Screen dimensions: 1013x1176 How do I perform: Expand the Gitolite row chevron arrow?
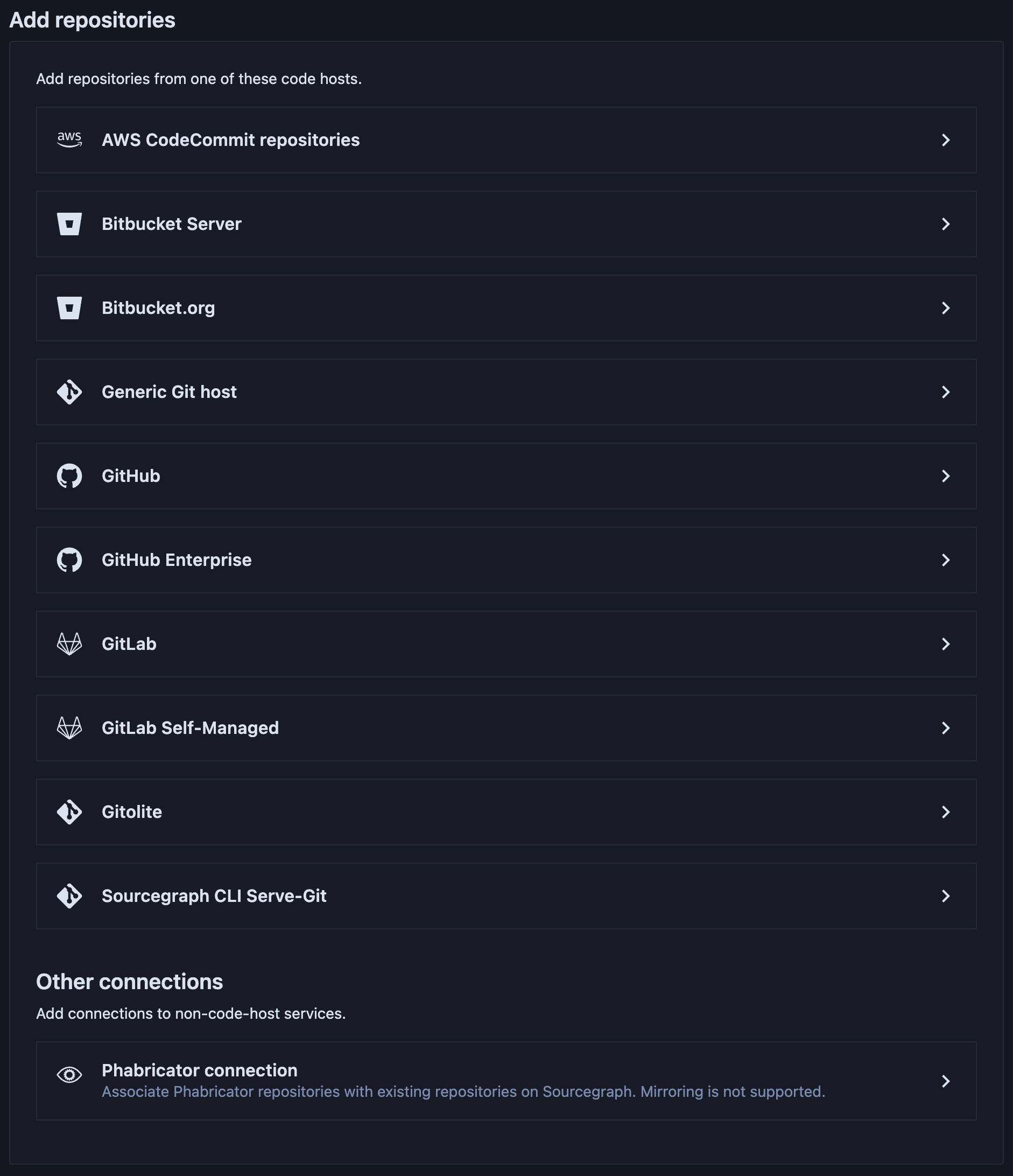tap(946, 812)
